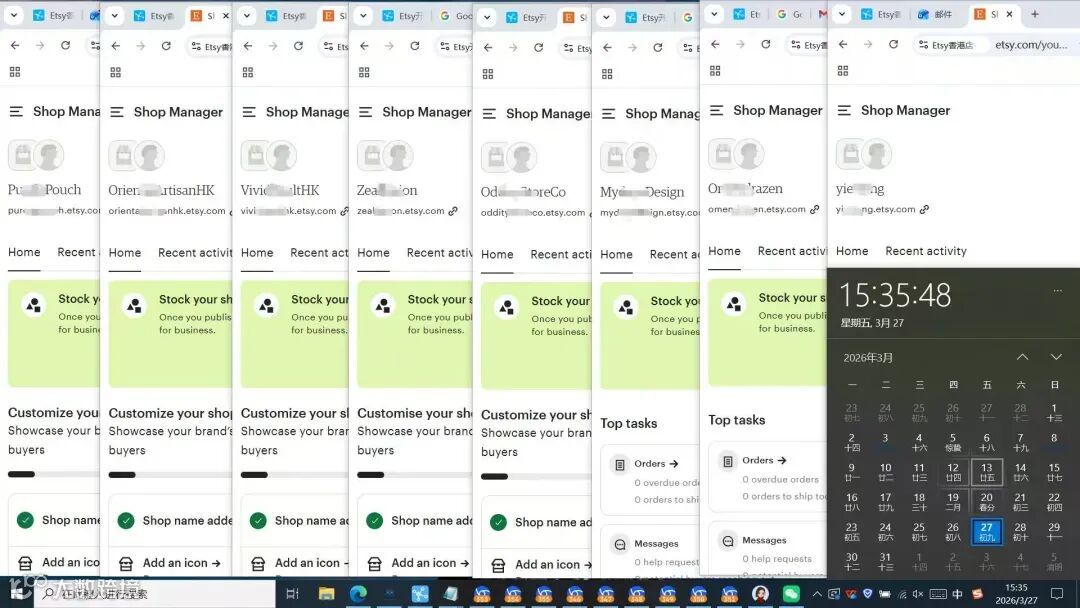Viewport: 1080px width, 608px height.
Task: Click customize progress bar in StoreCo window
Action: [x=536, y=476]
